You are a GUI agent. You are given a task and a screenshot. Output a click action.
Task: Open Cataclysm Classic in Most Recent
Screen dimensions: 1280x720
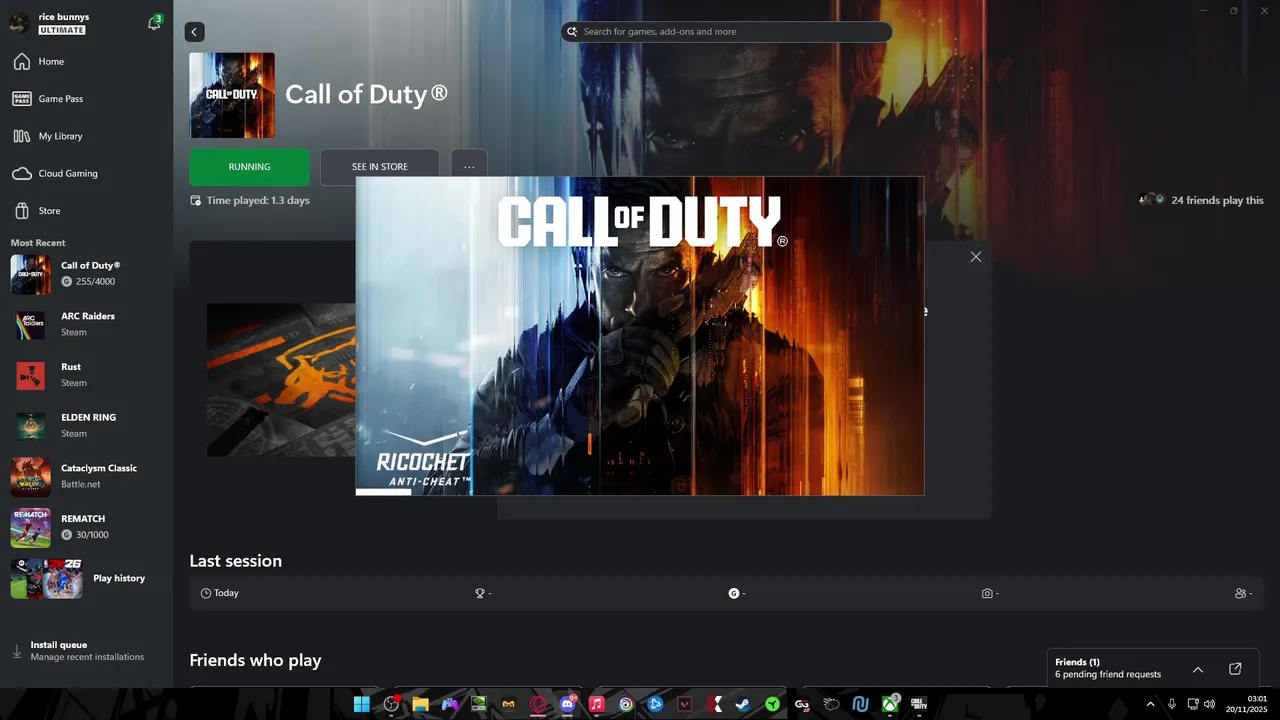87,477
